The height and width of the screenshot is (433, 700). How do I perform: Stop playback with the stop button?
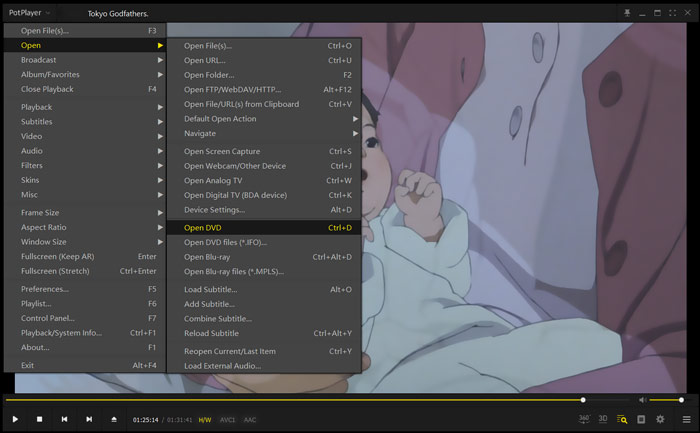39,419
